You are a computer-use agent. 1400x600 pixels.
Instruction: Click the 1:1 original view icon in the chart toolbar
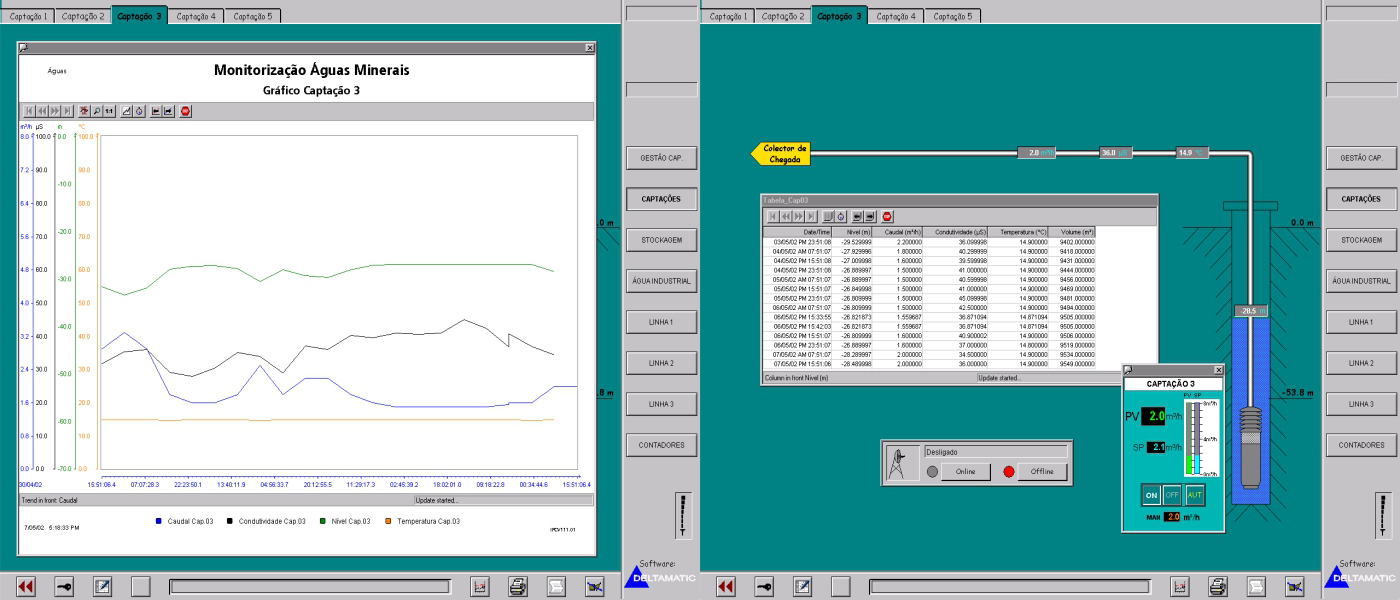coord(110,111)
